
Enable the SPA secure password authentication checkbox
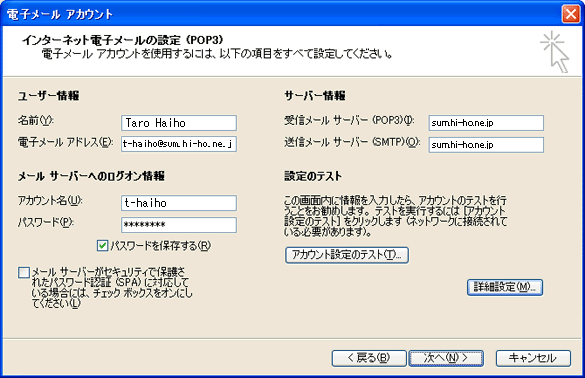(x=24, y=272)
